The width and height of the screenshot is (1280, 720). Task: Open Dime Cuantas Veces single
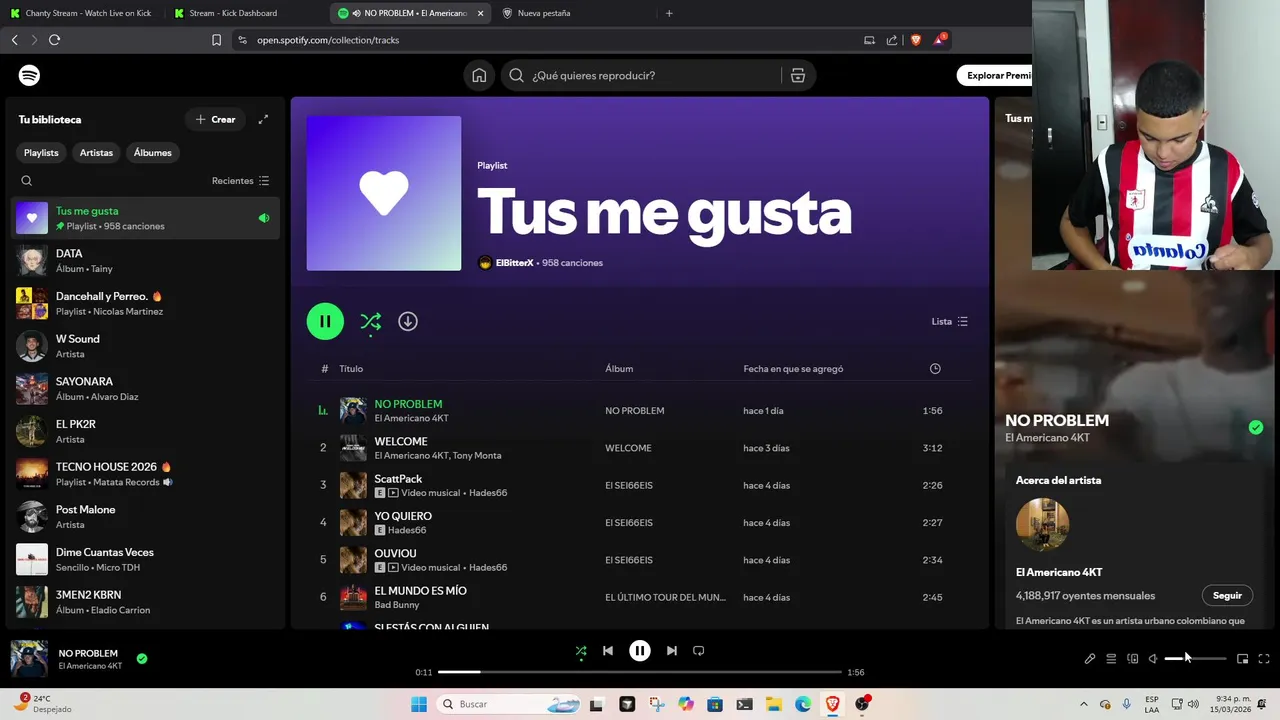146,559
